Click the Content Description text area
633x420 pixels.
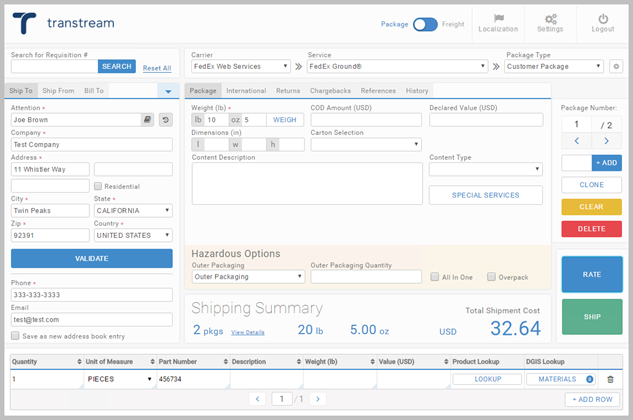tap(307, 183)
